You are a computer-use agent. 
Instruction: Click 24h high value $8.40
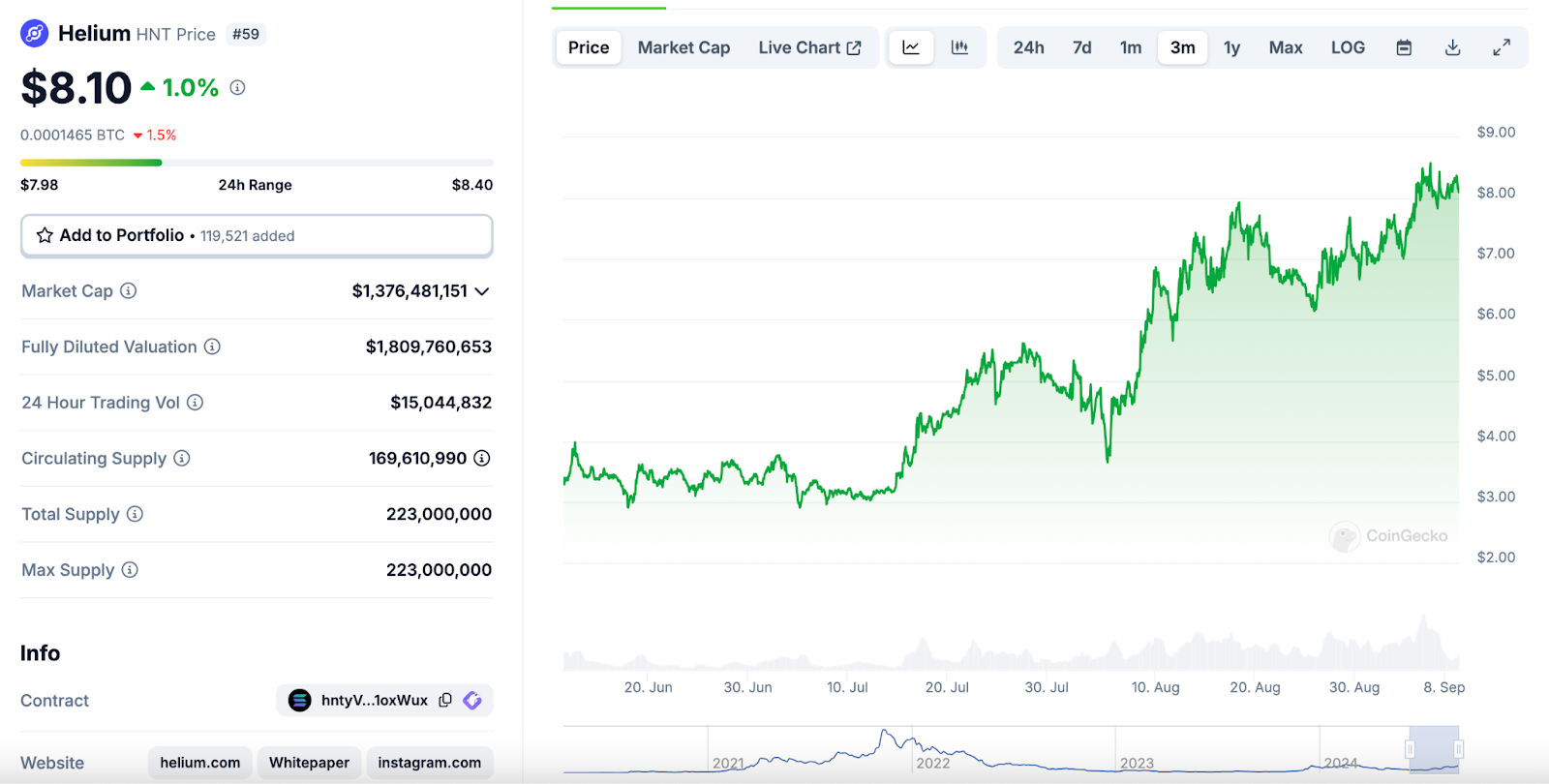tap(472, 185)
